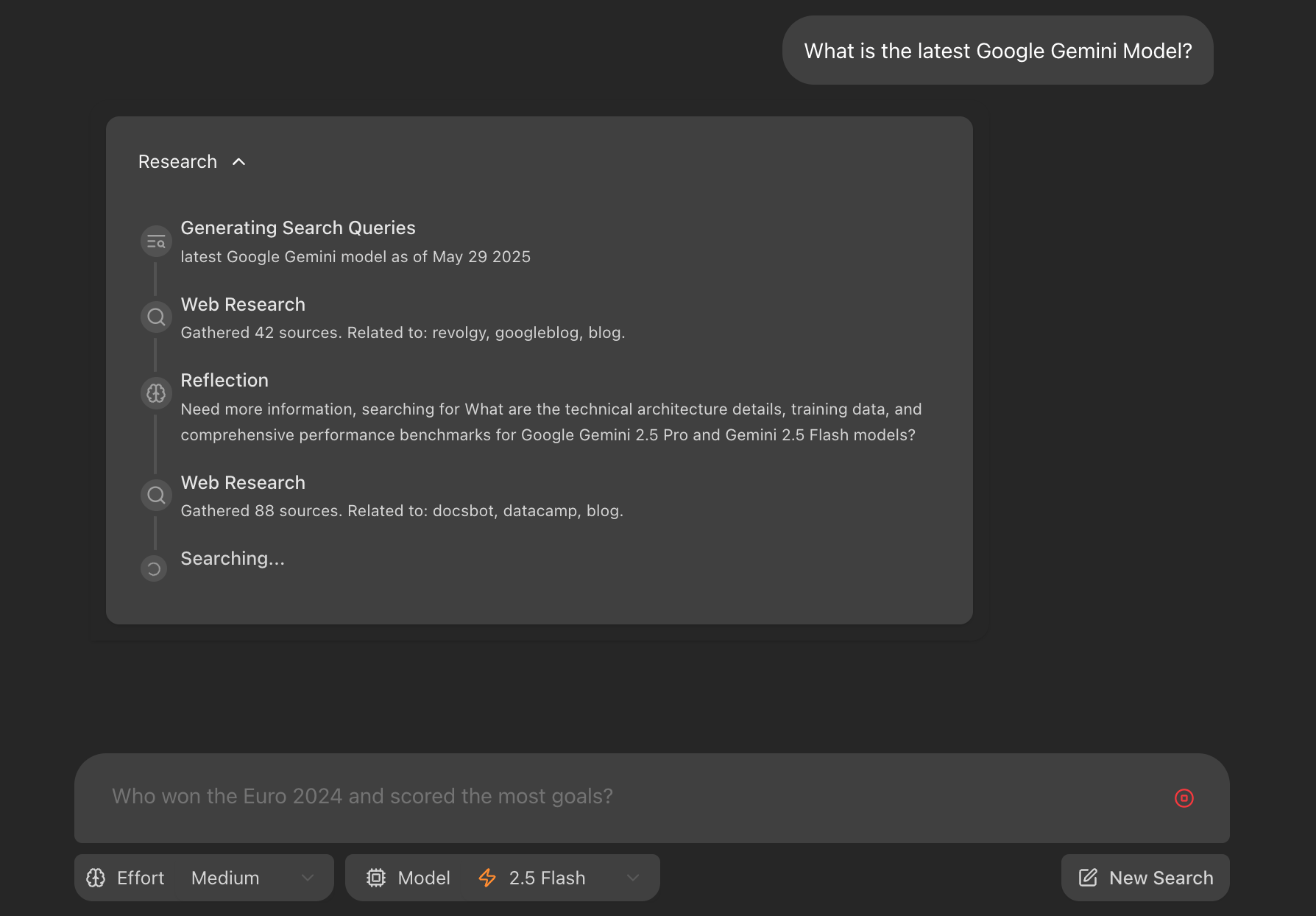Click the Reflection step heading
This screenshot has height=916, width=1316.
[x=224, y=380]
